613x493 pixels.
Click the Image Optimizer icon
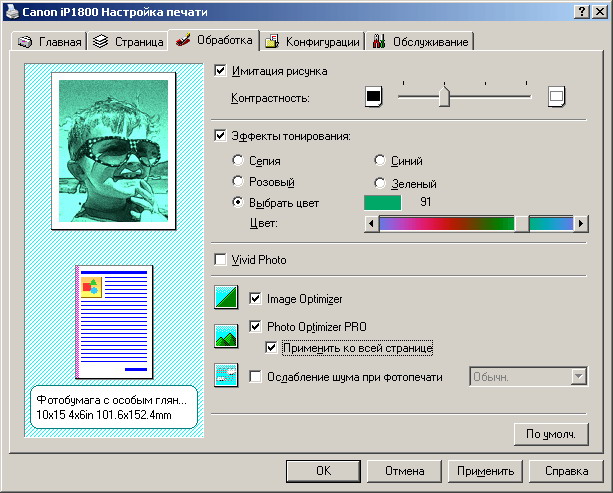tap(227, 298)
